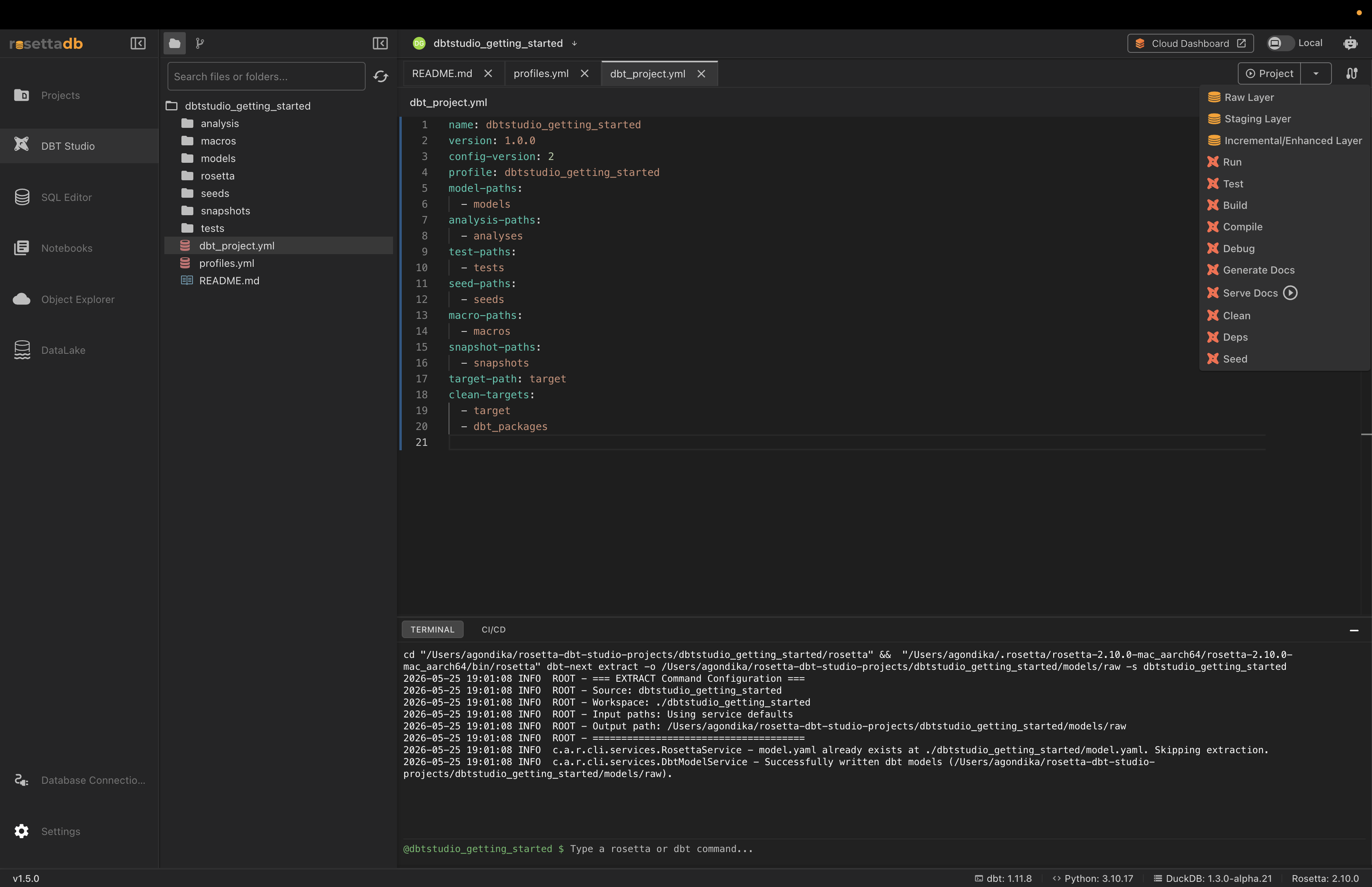Viewport: 1372px width, 887px height.
Task: Open the Project run dropdown arrow
Action: coord(1316,73)
